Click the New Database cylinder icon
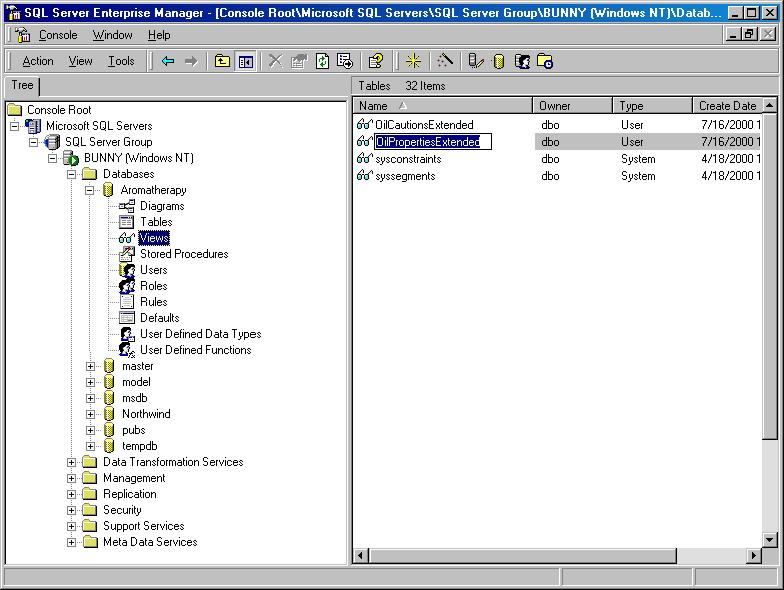The width and height of the screenshot is (784, 590). click(498, 62)
